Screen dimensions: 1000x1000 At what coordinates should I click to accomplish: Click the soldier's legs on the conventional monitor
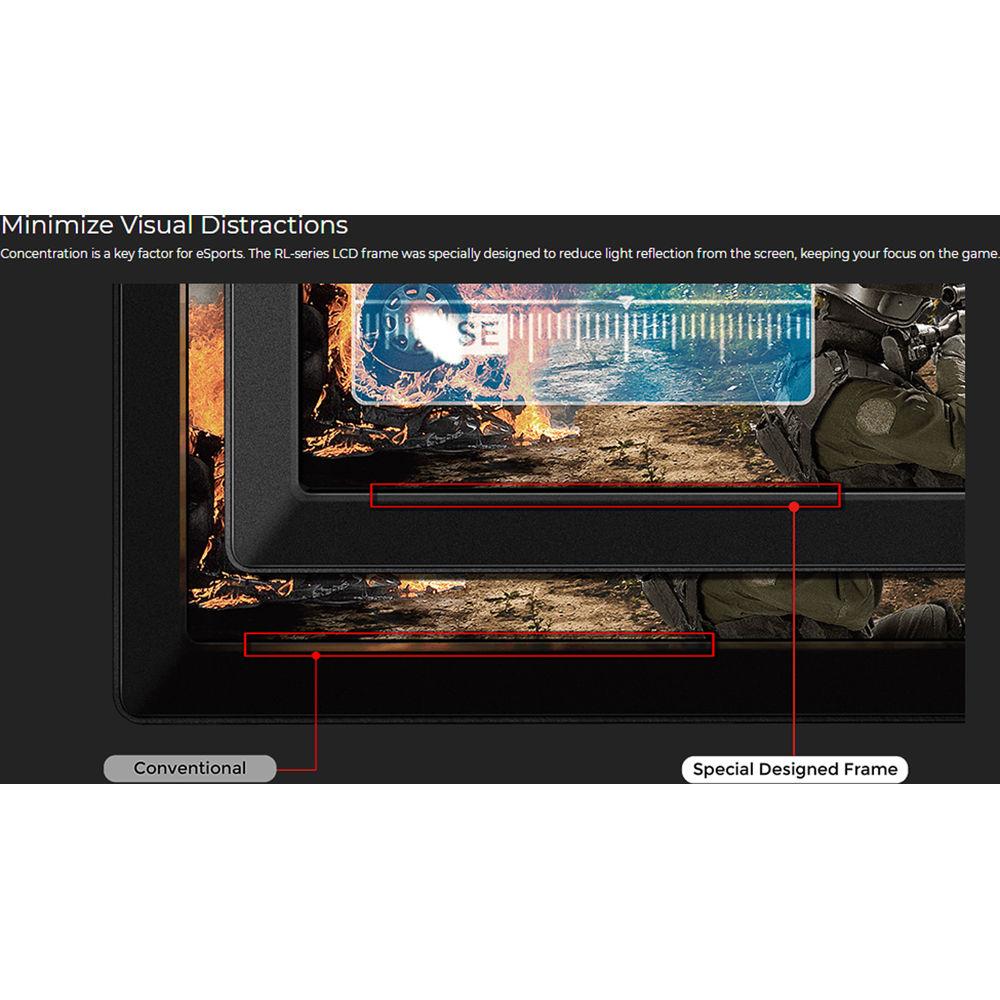pos(780,605)
